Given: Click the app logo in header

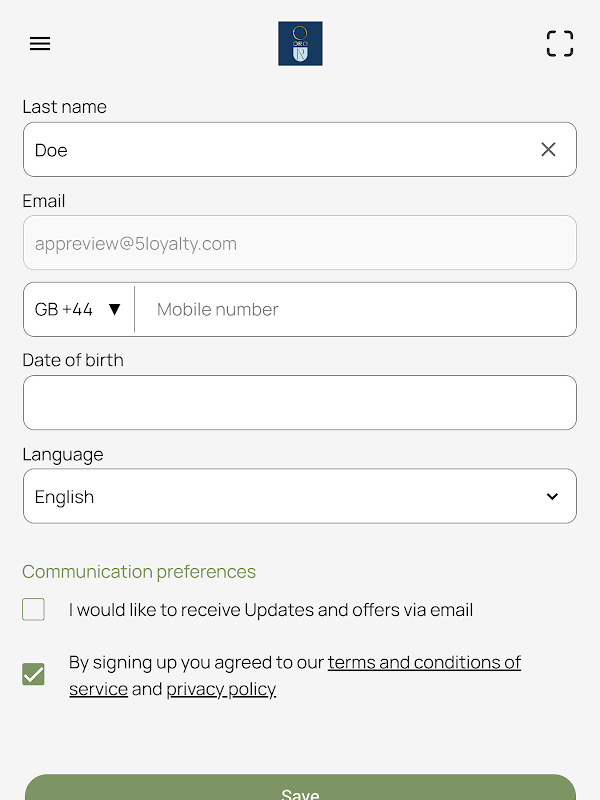Looking at the screenshot, I should (300, 44).
